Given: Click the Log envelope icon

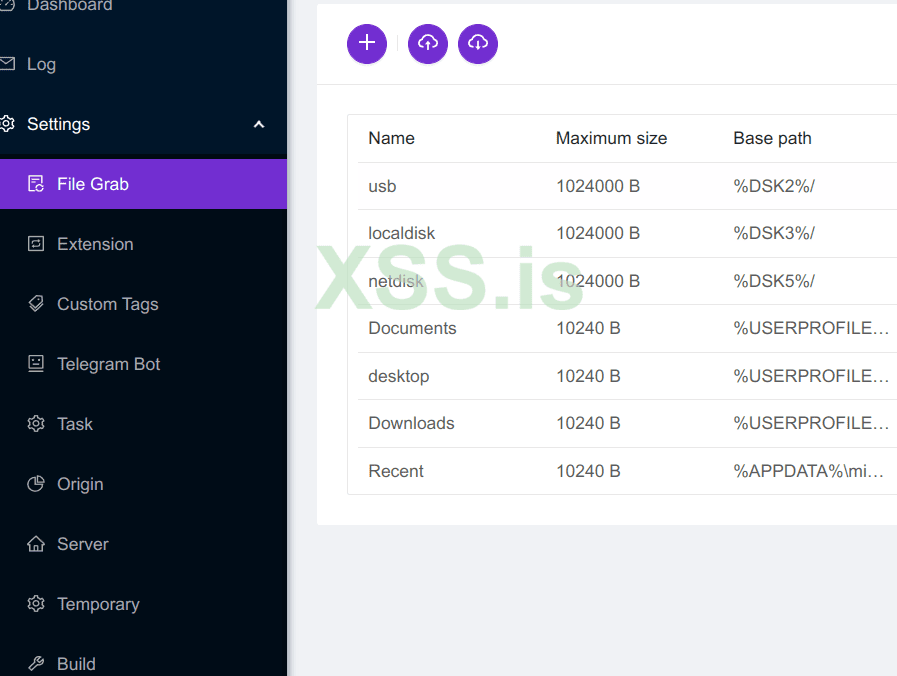Looking at the screenshot, I should click(7, 64).
